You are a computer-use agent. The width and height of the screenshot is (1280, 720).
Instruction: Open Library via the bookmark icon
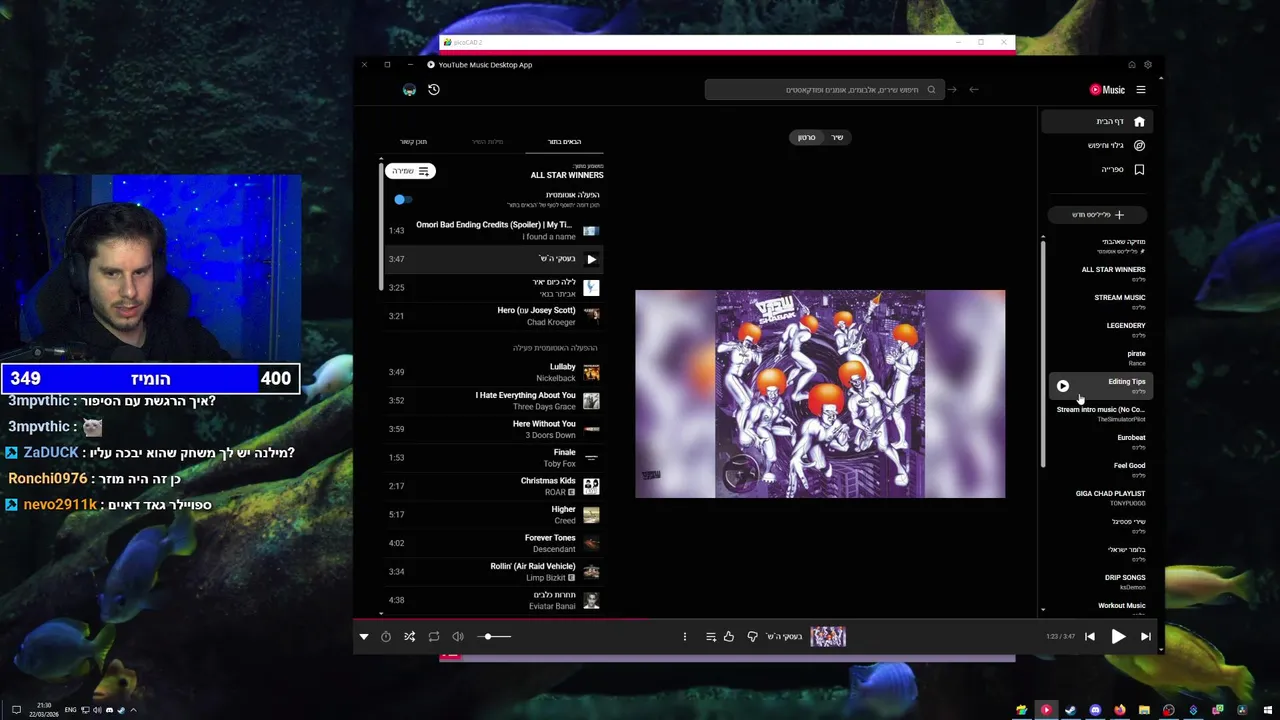click(1139, 169)
